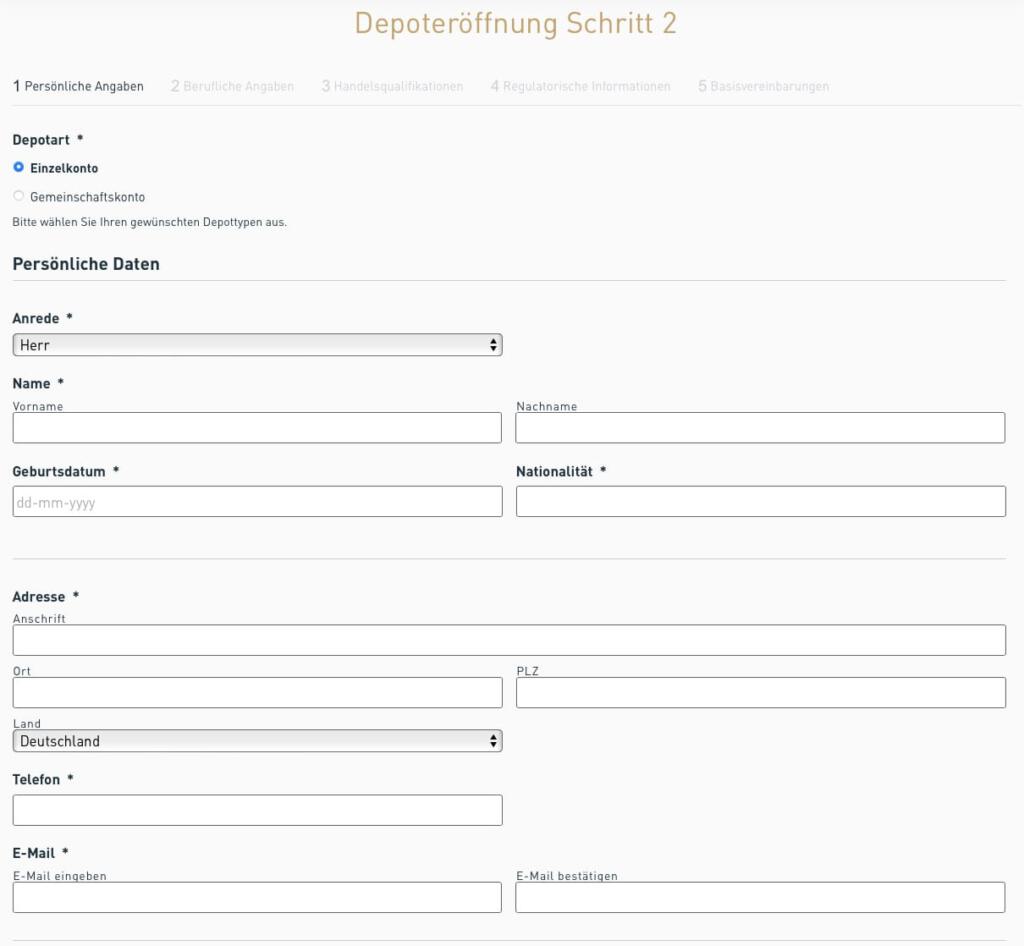Image resolution: width=1024 pixels, height=946 pixels.
Task: Click the stepper arrows on Land selector
Action: click(x=493, y=741)
